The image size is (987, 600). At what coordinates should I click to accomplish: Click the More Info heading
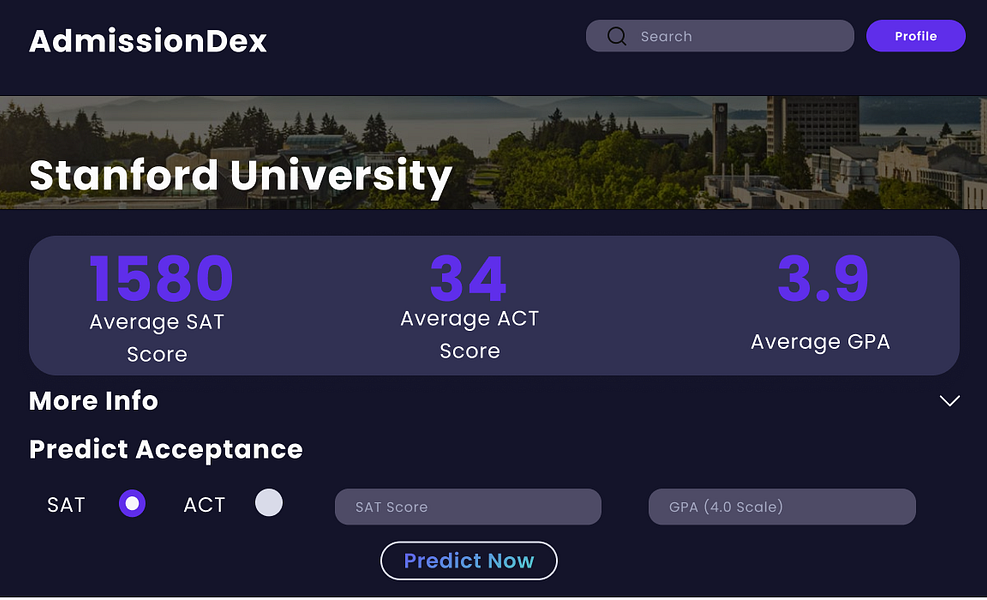(x=93, y=400)
